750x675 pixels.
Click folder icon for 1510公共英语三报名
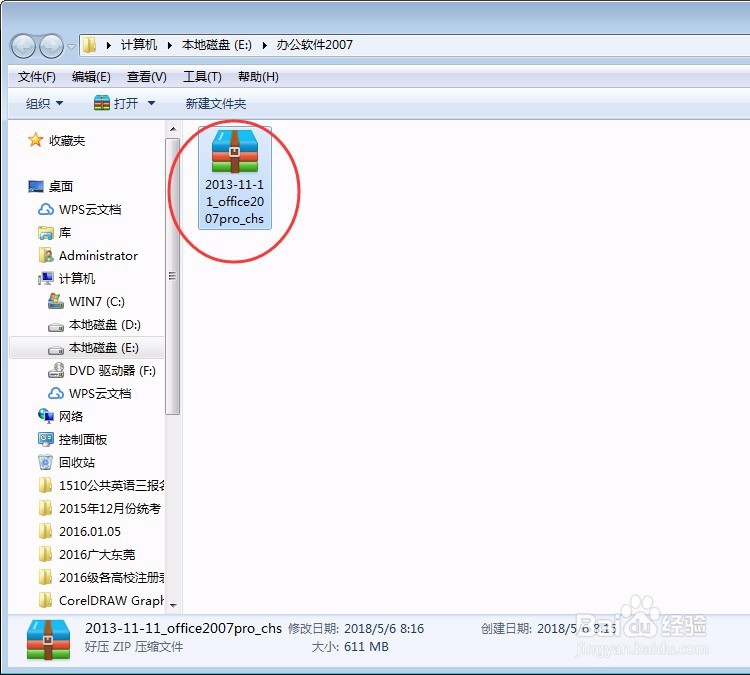pyautogui.click(x=45, y=485)
